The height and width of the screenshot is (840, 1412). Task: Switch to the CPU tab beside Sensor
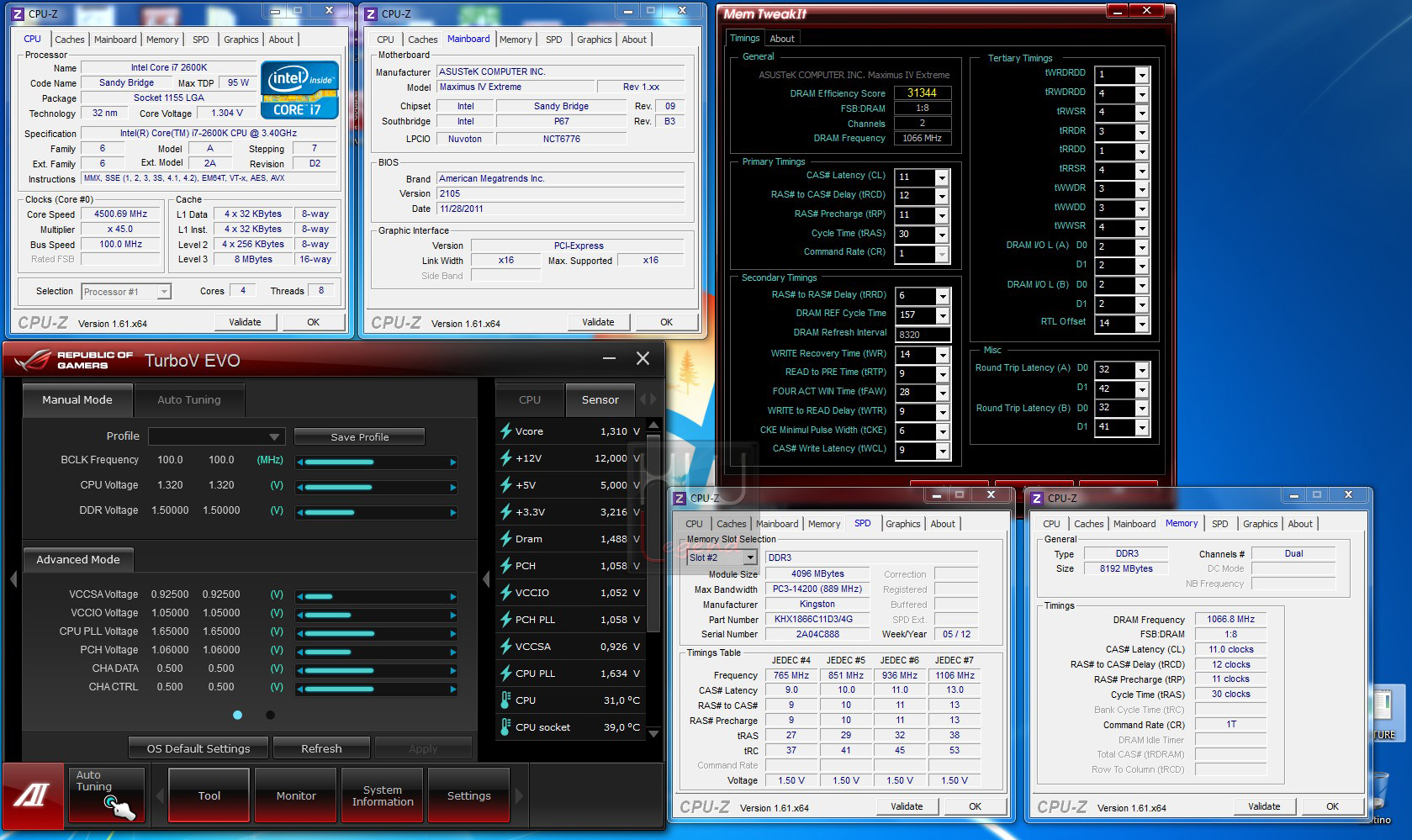pos(530,399)
